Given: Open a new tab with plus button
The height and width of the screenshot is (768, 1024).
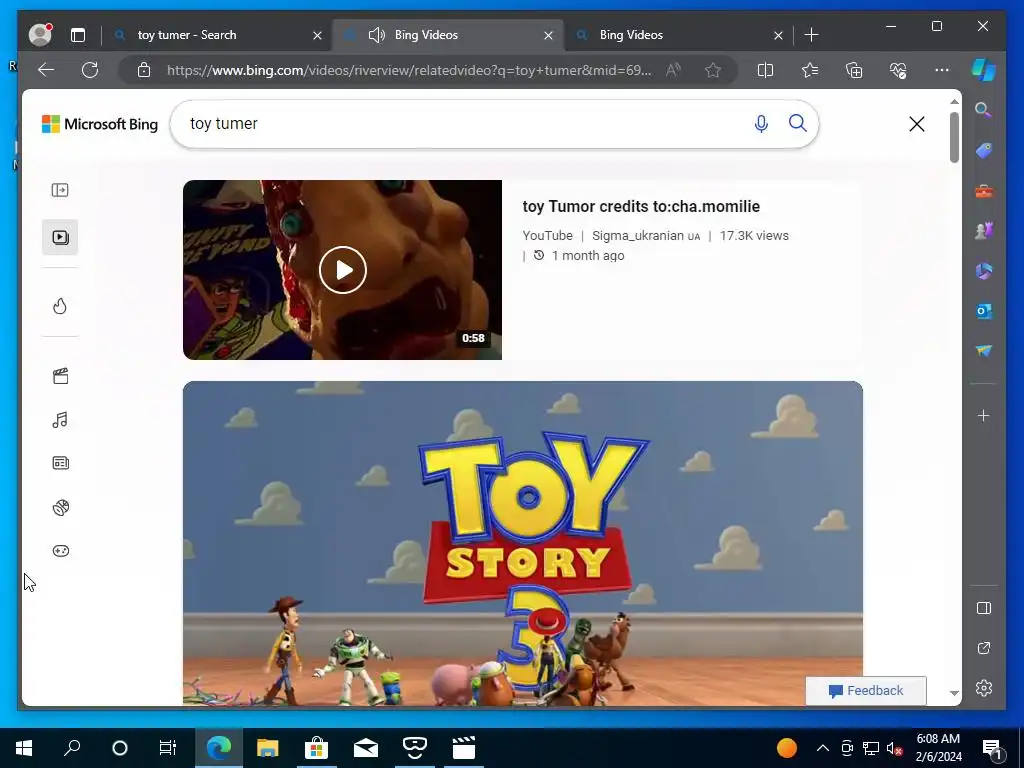Looking at the screenshot, I should click(811, 35).
